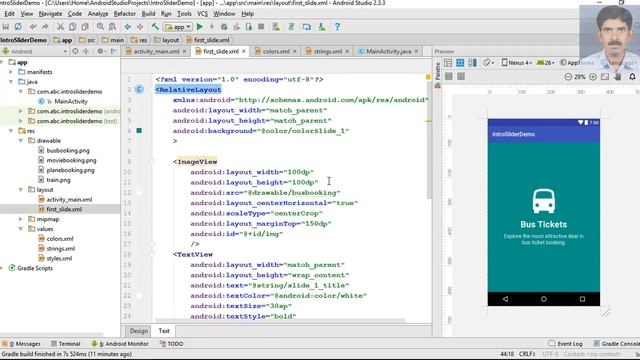Open the Build menu

(148, 14)
